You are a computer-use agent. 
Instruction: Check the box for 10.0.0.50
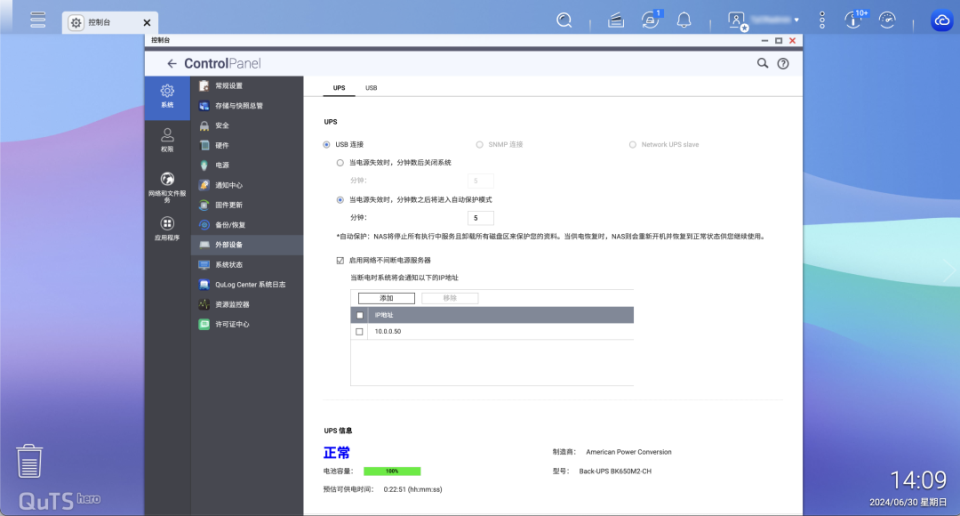tap(359, 332)
